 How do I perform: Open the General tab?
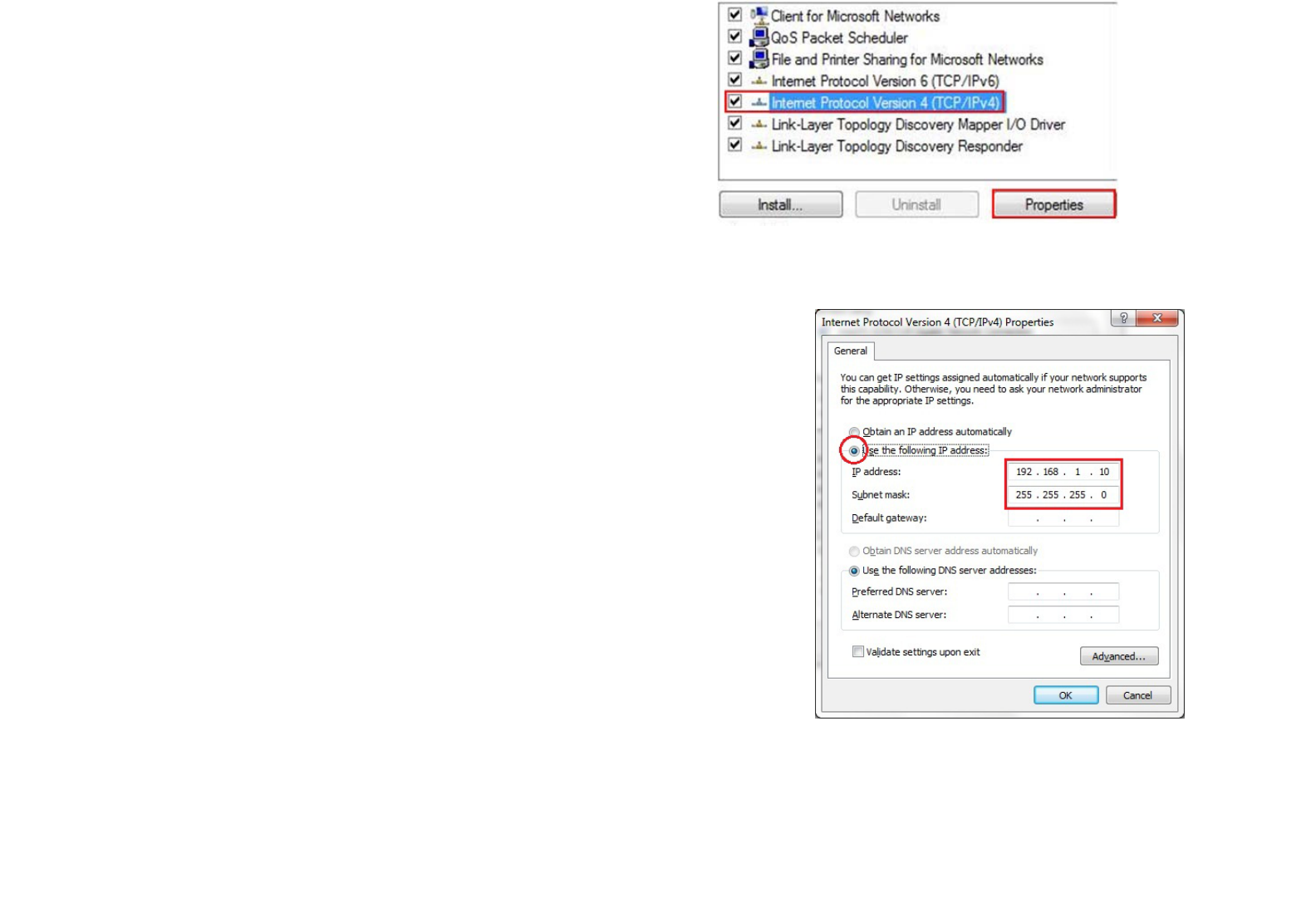click(x=850, y=351)
